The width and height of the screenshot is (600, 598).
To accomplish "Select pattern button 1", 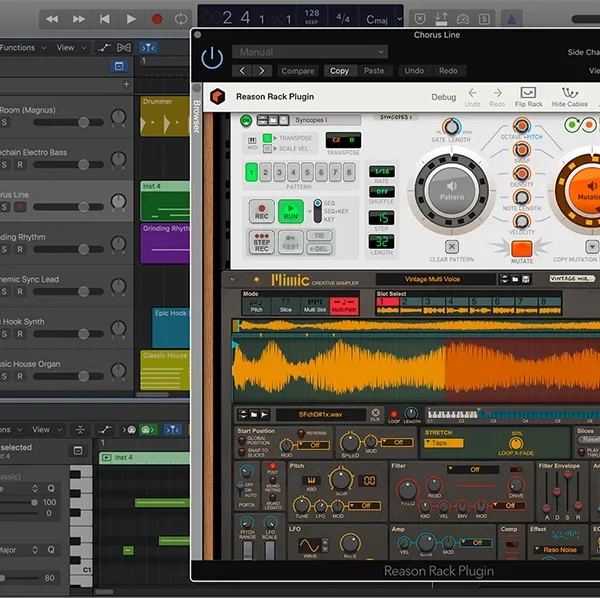I will pyautogui.click(x=251, y=172).
